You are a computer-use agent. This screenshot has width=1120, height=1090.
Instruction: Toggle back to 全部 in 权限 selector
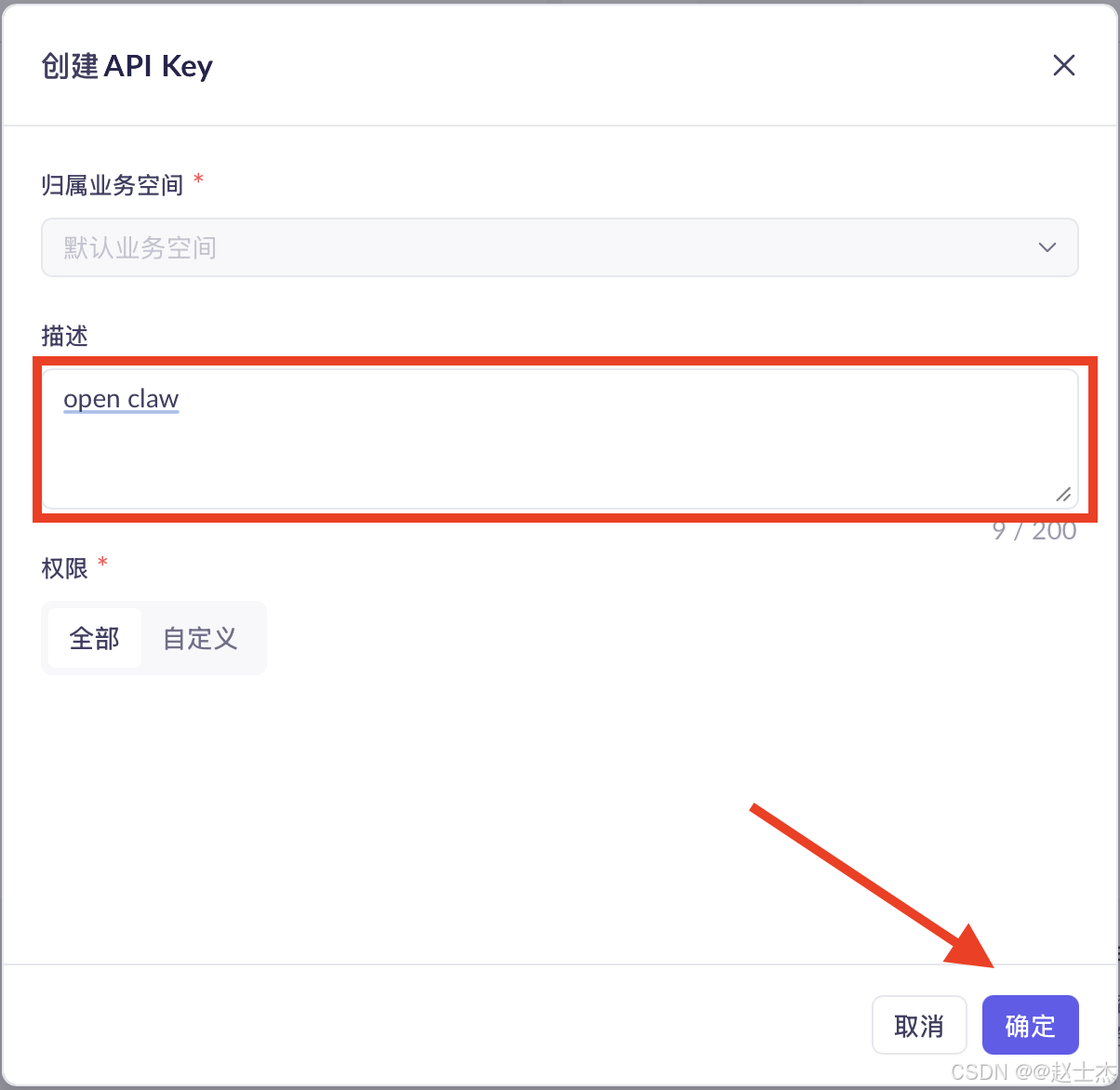94,638
